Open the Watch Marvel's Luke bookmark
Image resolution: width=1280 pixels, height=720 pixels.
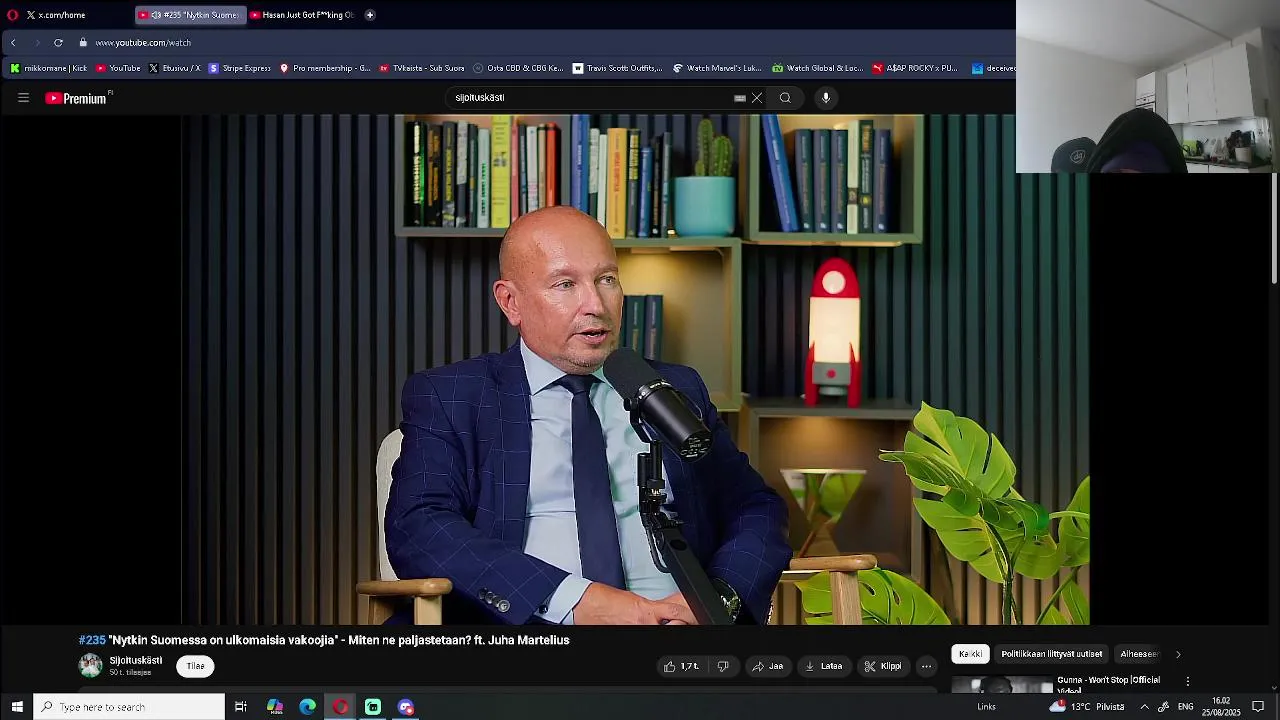click(x=717, y=68)
